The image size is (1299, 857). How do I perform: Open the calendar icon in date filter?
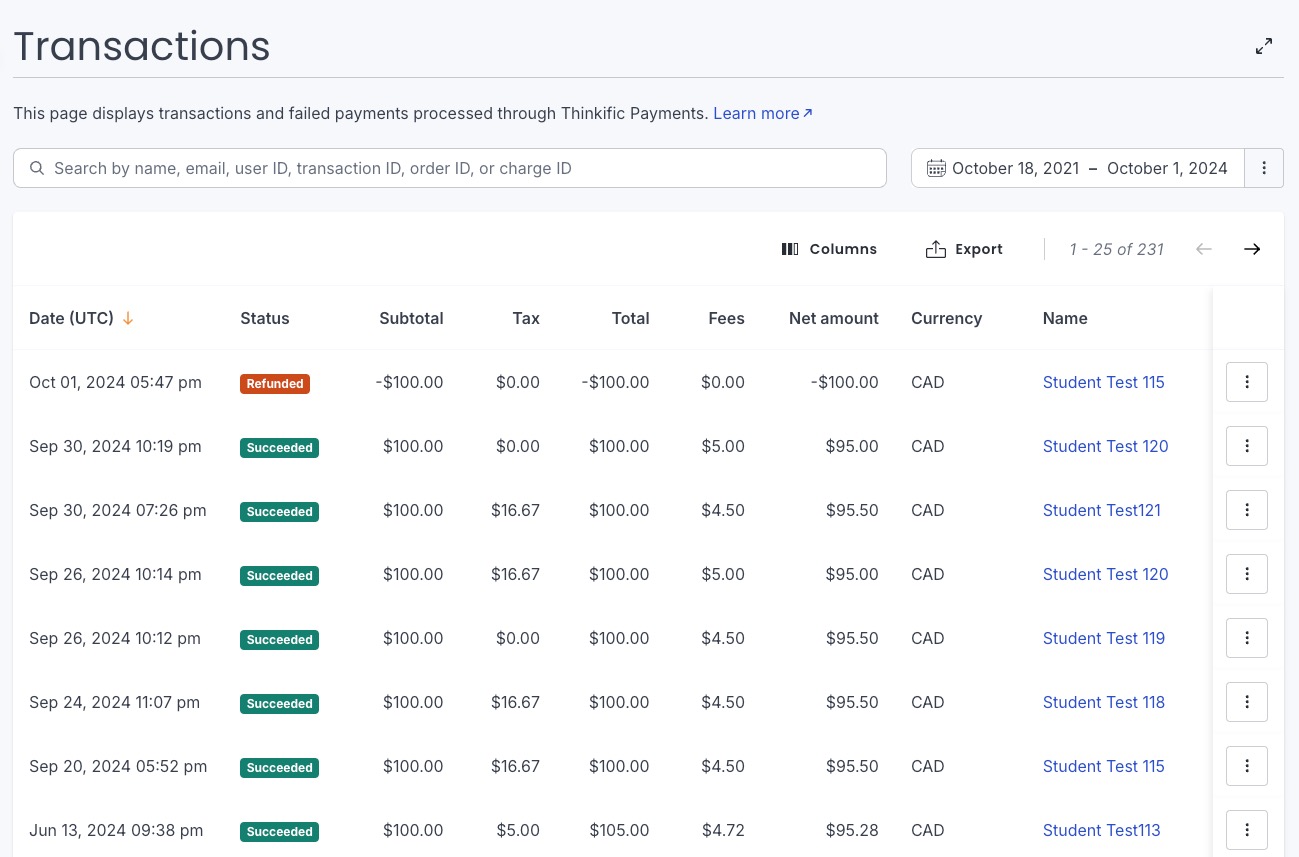(x=936, y=168)
